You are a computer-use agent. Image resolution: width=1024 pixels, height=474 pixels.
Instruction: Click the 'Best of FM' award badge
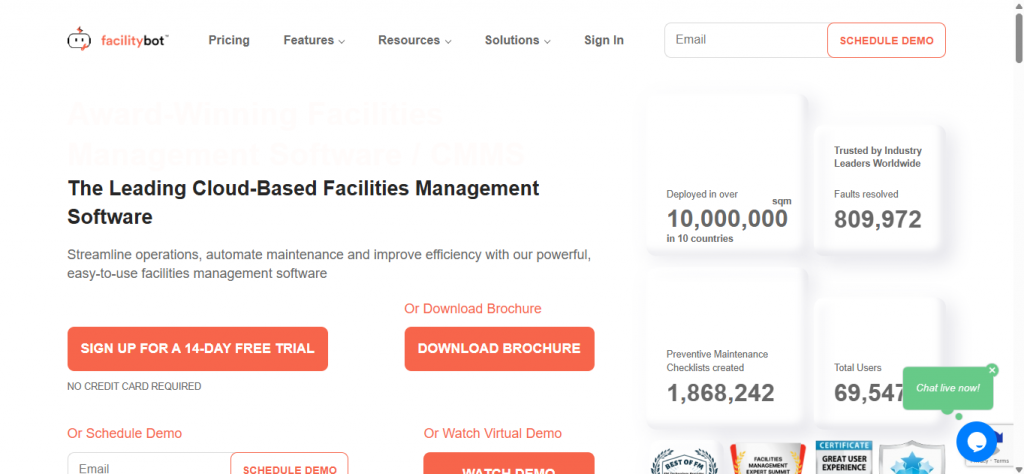(684, 459)
